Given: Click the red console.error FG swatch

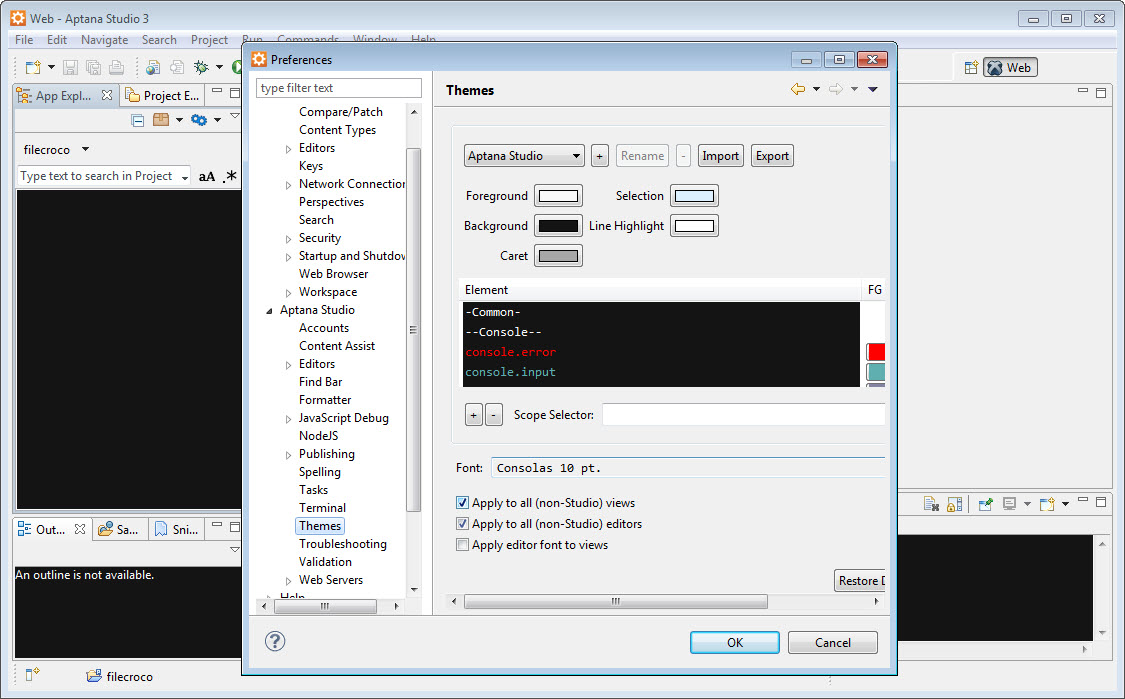Looking at the screenshot, I should [x=876, y=352].
